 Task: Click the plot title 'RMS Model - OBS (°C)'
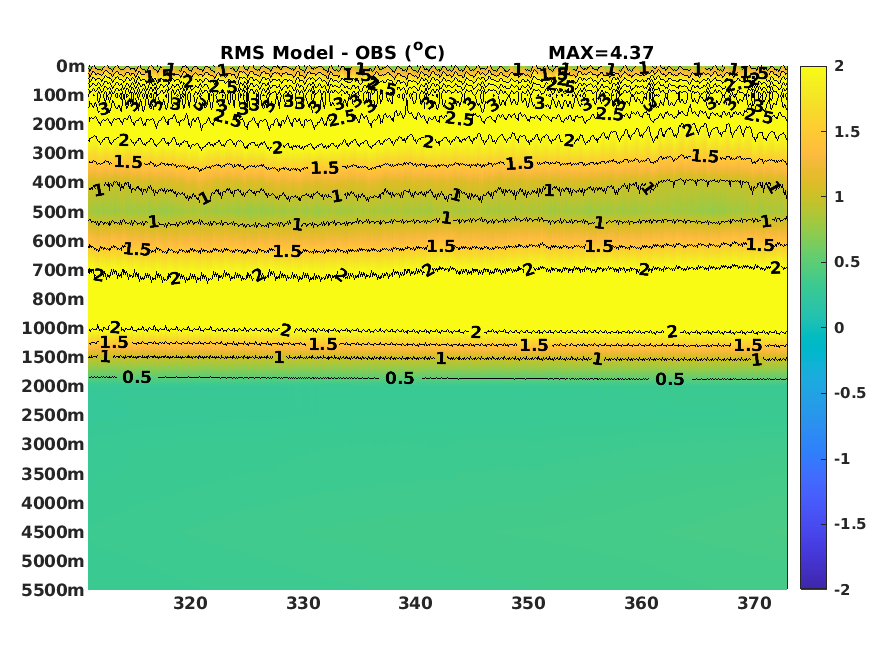[x=332, y=52]
